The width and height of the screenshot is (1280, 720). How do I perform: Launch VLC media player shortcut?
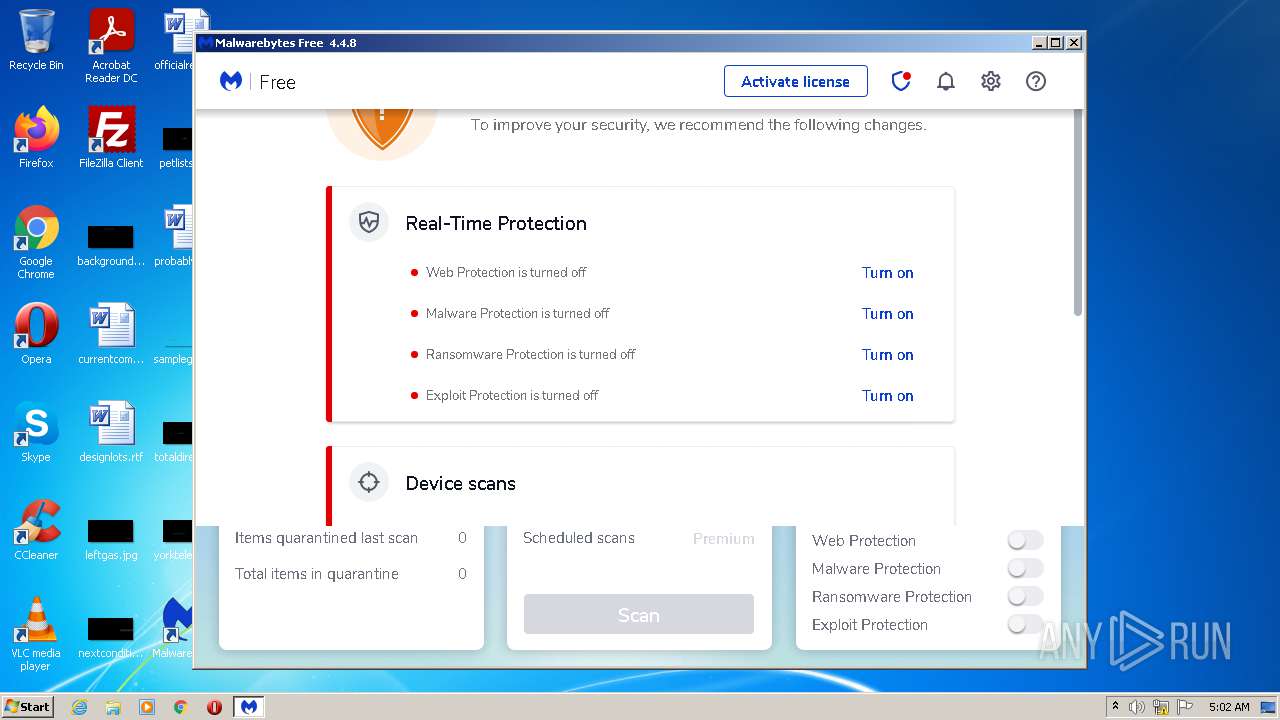click(36, 634)
